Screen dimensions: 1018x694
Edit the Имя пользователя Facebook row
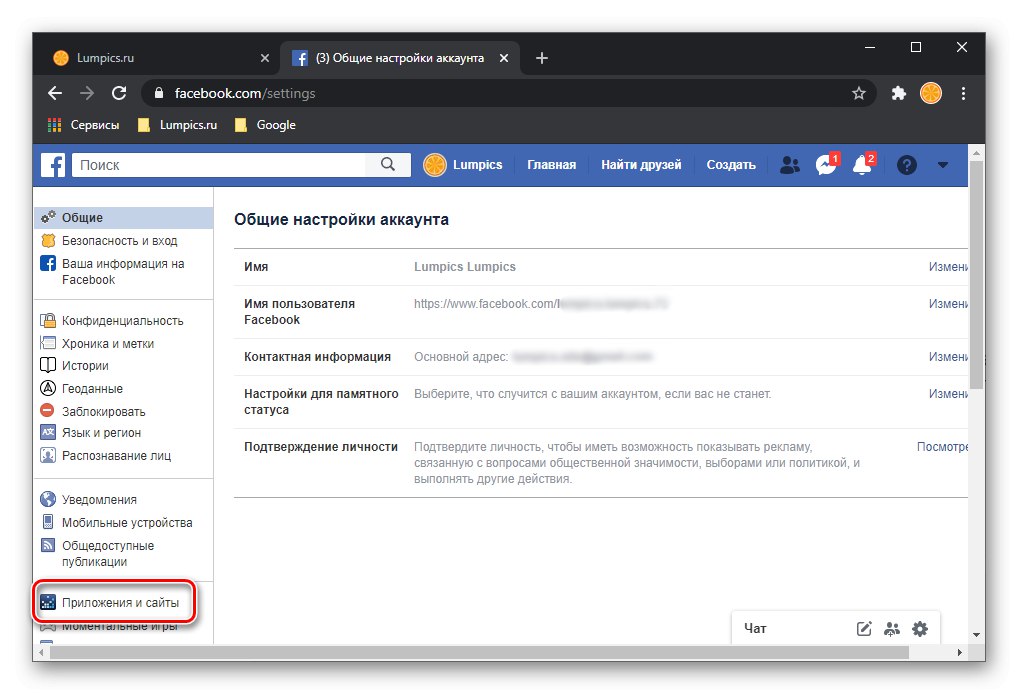pyautogui.click(x=948, y=304)
